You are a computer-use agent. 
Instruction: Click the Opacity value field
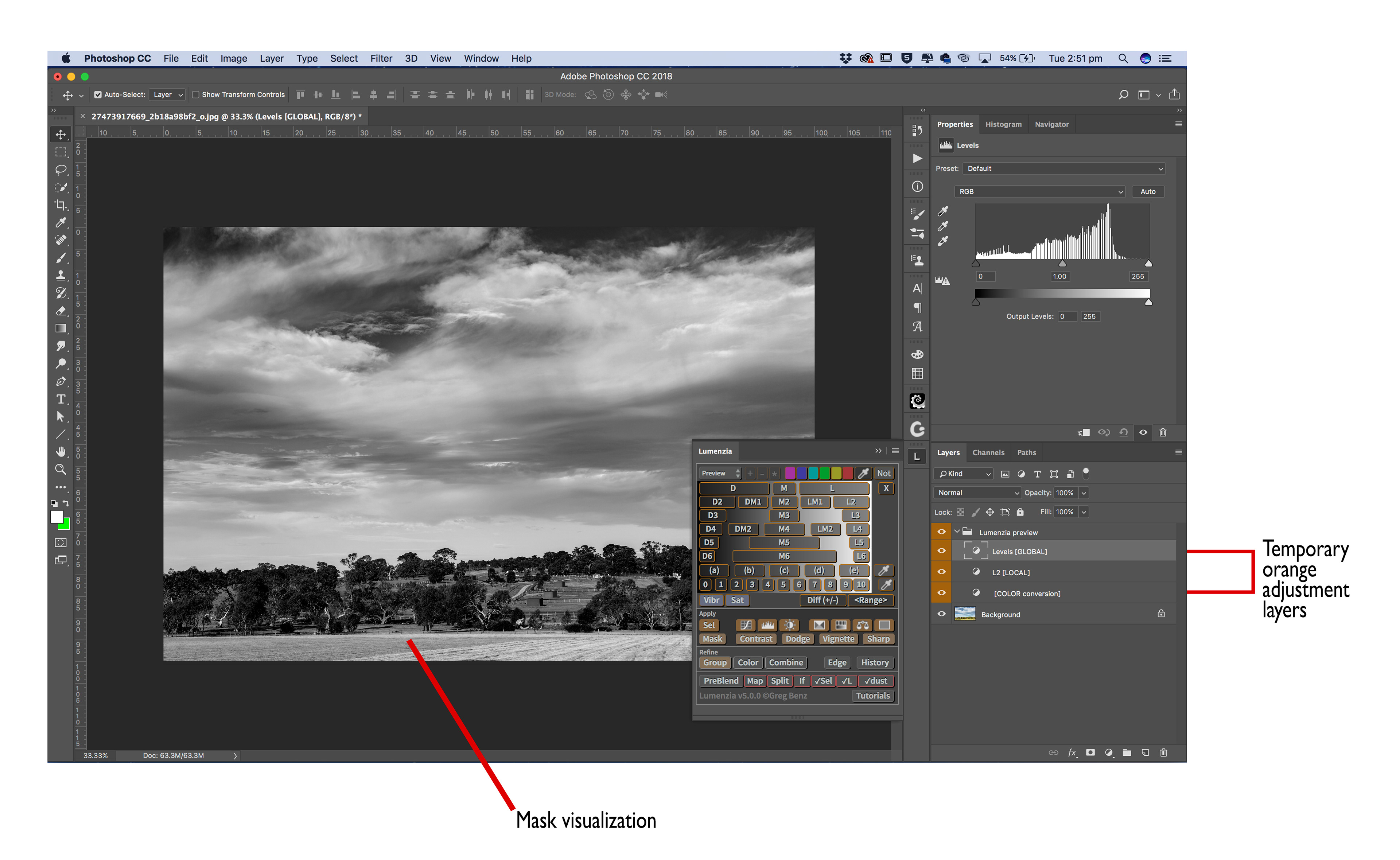pos(1065,493)
